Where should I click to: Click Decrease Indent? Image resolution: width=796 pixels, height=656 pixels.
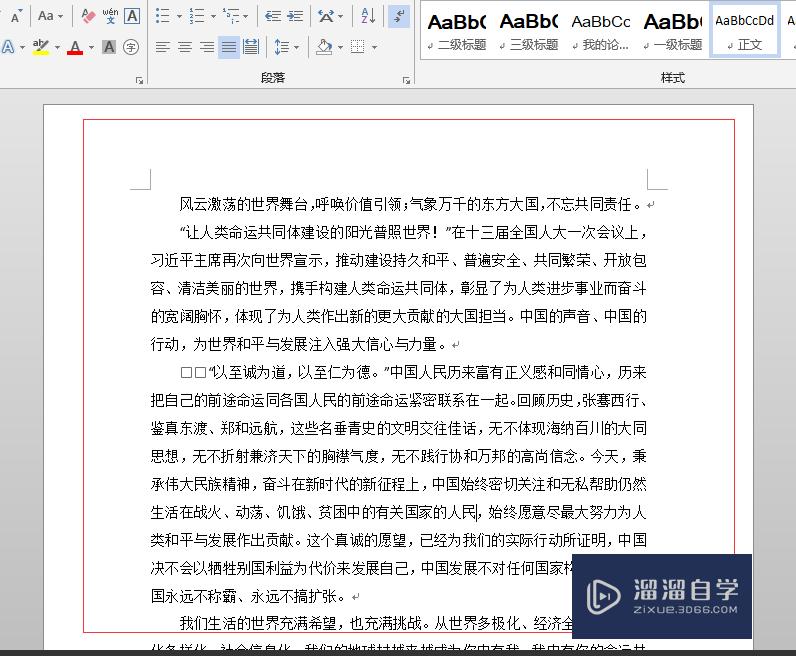coord(273,16)
